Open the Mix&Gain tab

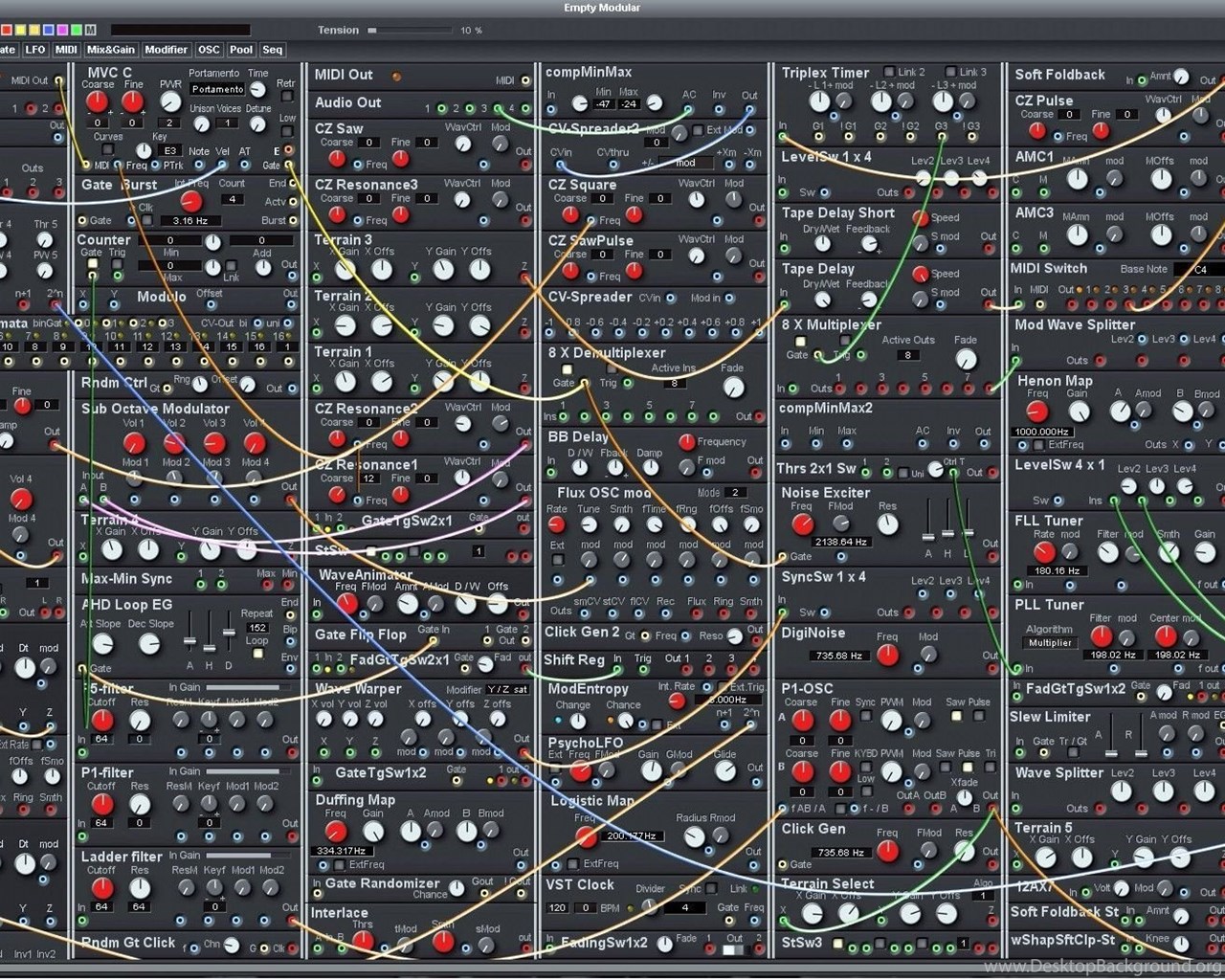(111, 50)
